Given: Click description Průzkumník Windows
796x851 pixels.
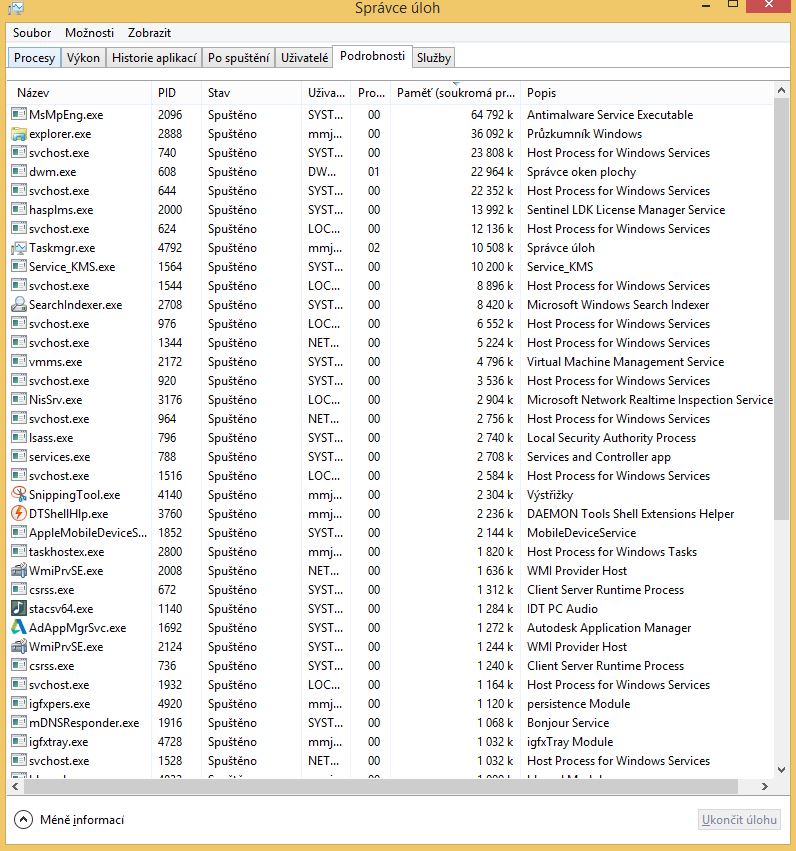Looking at the screenshot, I should (584, 134).
